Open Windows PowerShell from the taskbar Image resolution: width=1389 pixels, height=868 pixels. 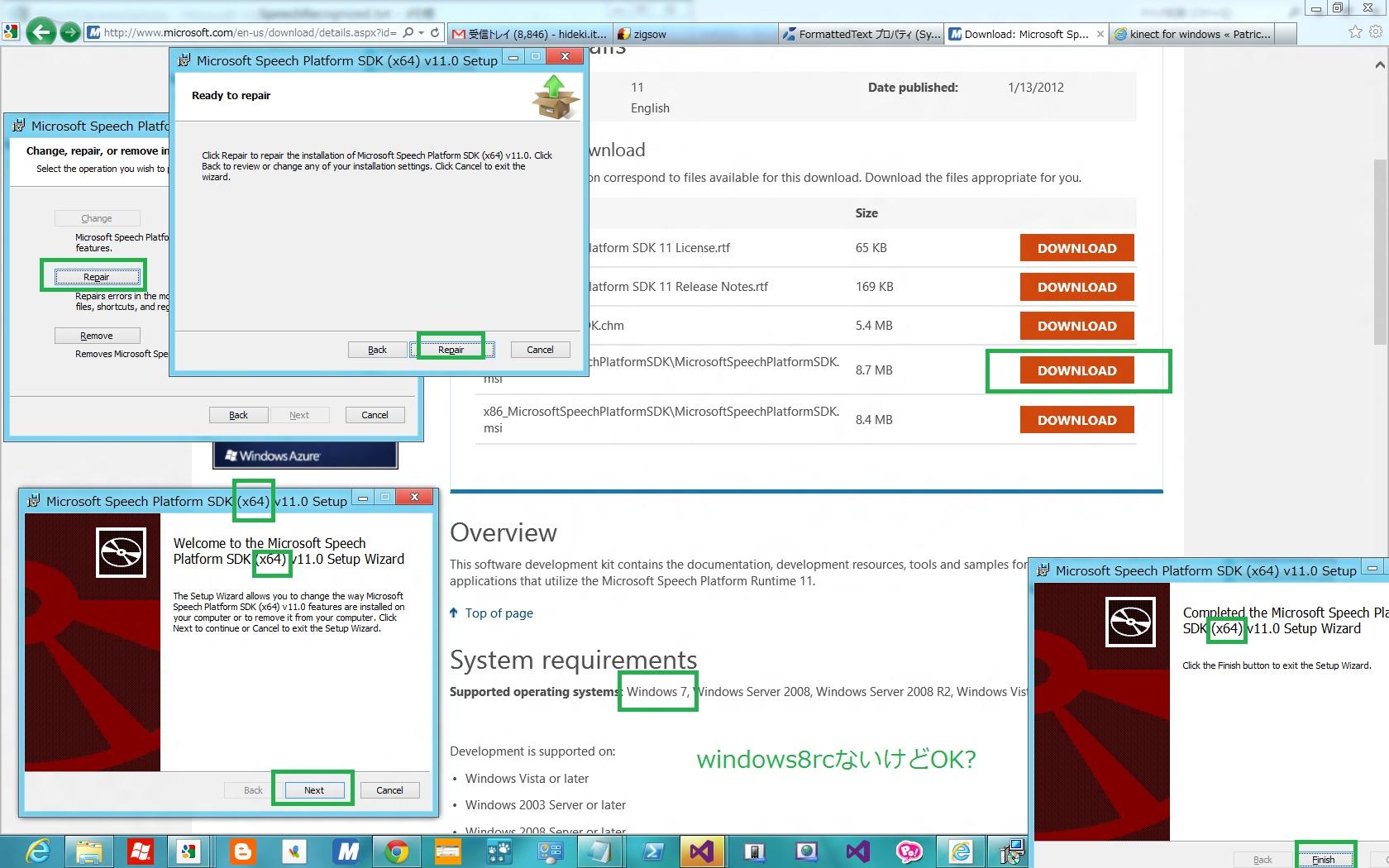point(652,851)
